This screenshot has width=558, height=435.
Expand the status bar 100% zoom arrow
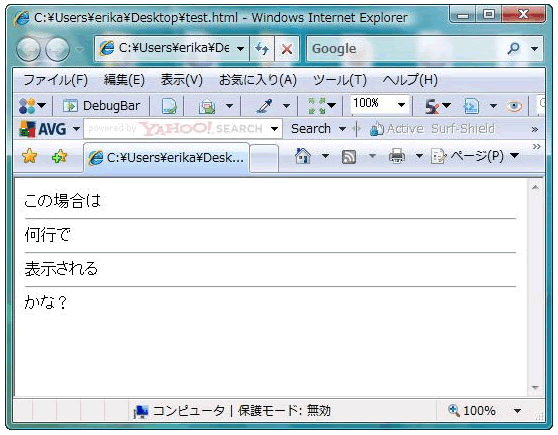pyautogui.click(x=517, y=411)
